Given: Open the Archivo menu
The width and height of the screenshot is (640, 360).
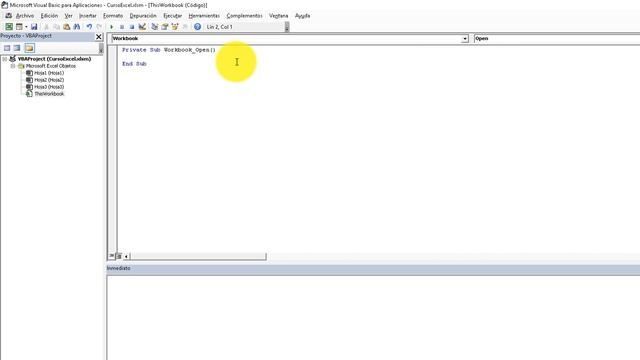Looking at the screenshot, I should pos(25,16).
